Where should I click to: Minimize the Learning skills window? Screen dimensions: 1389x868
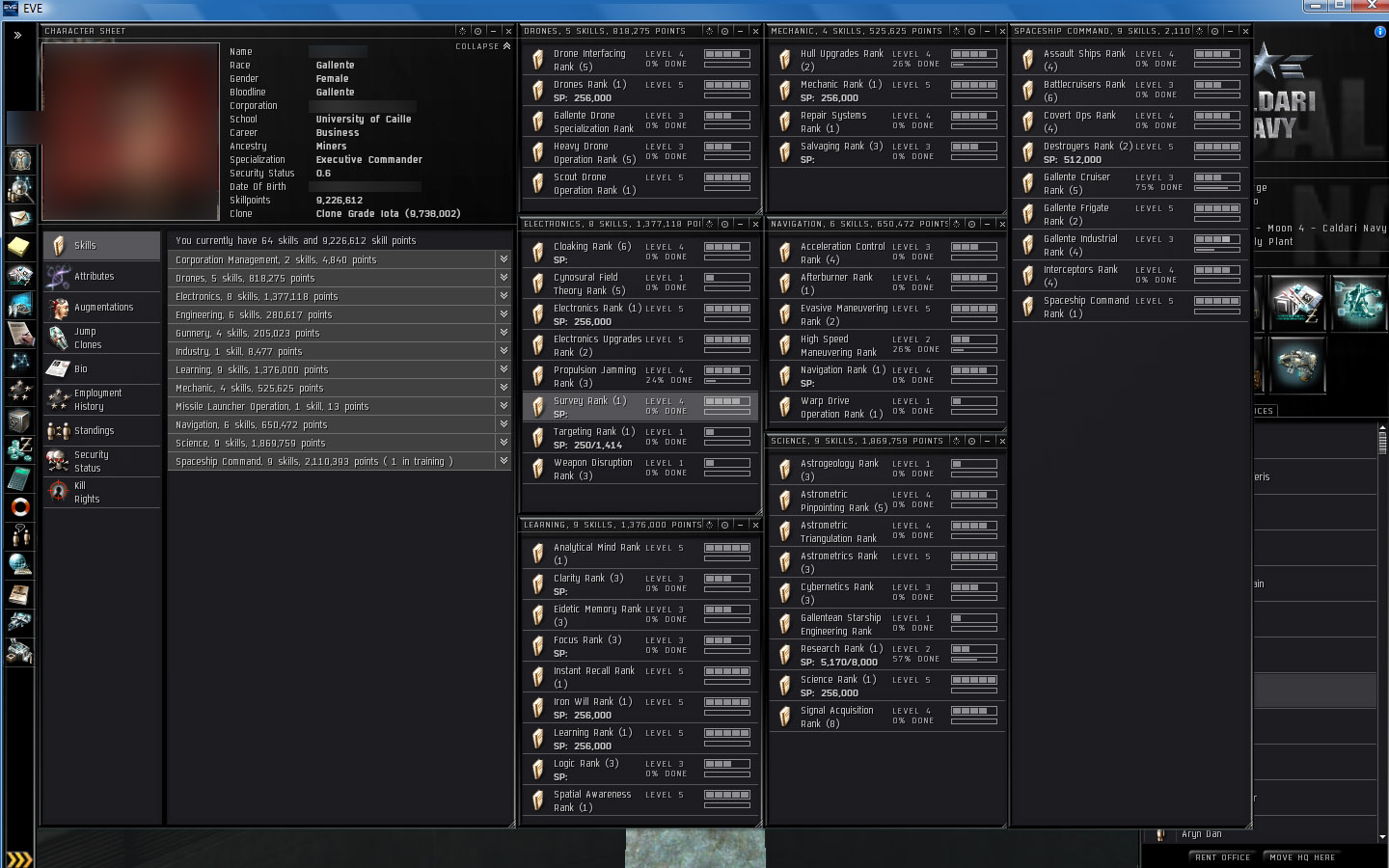click(x=740, y=525)
